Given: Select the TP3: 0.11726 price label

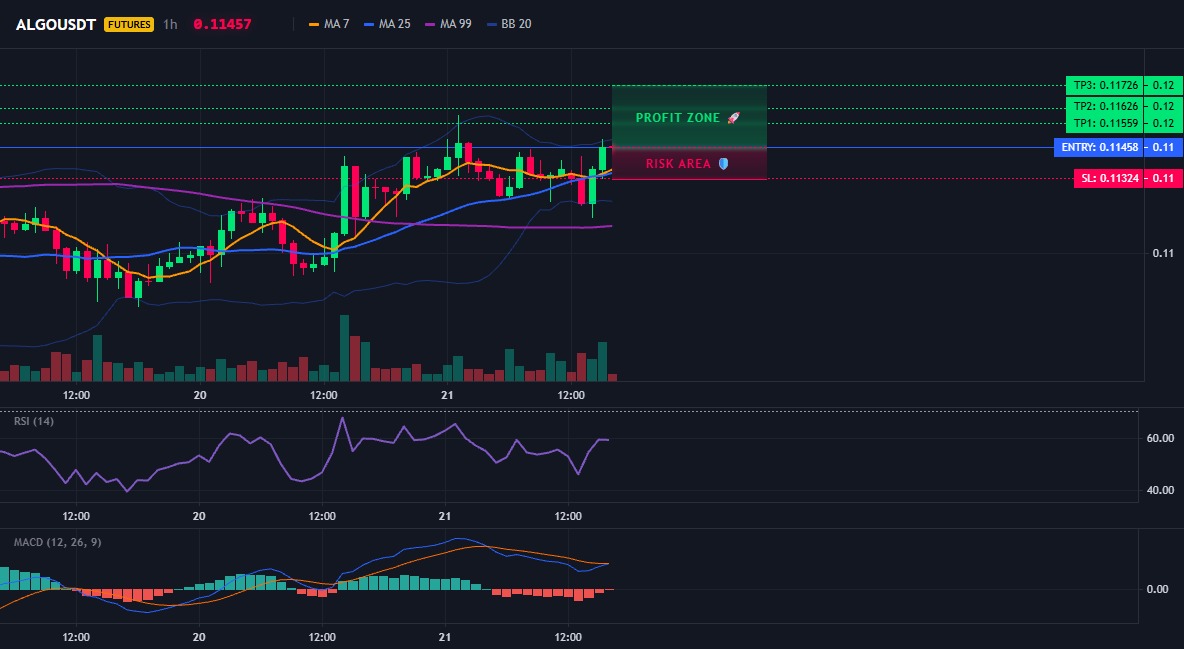Looking at the screenshot, I should [1105, 85].
